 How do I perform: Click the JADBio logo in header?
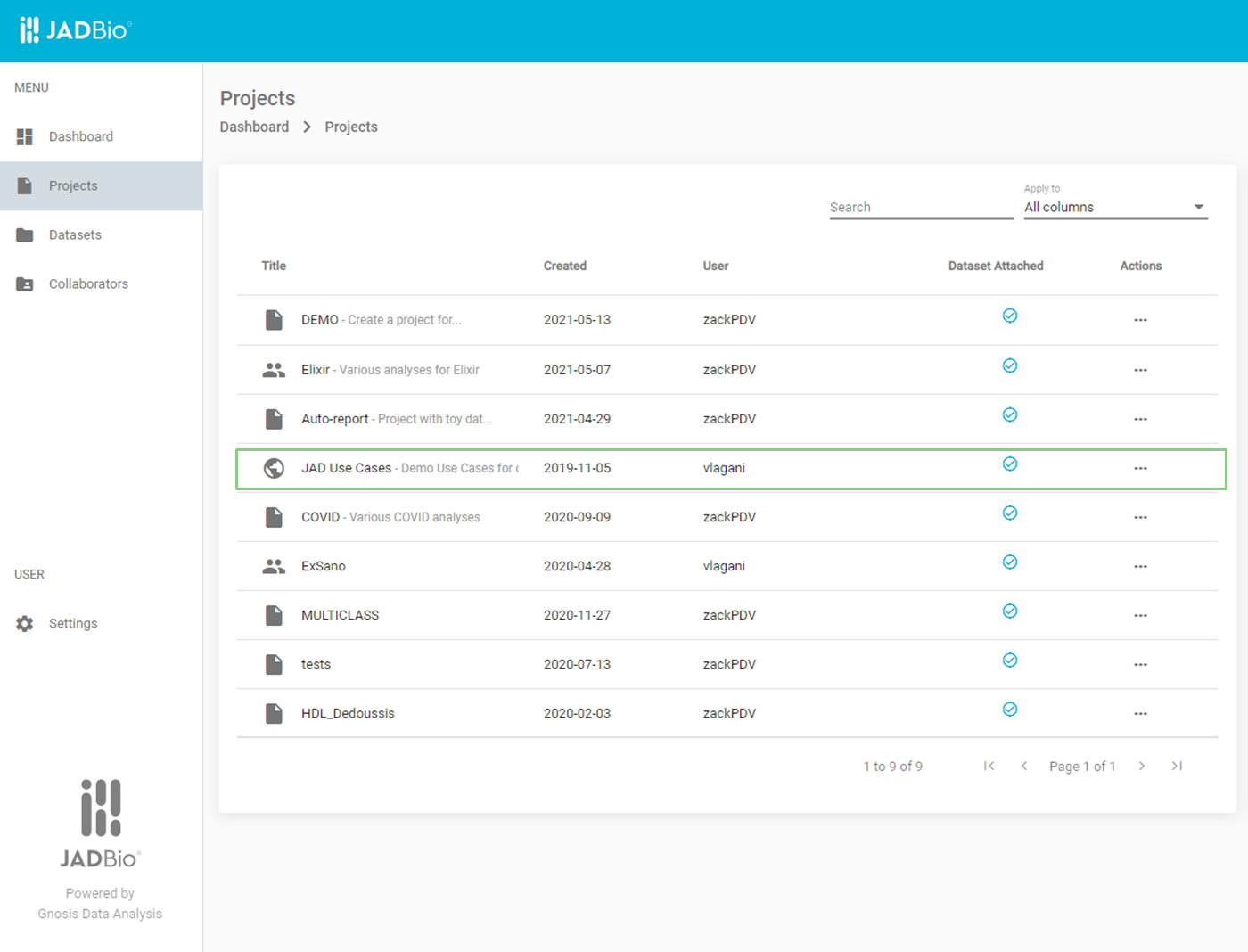[75, 30]
